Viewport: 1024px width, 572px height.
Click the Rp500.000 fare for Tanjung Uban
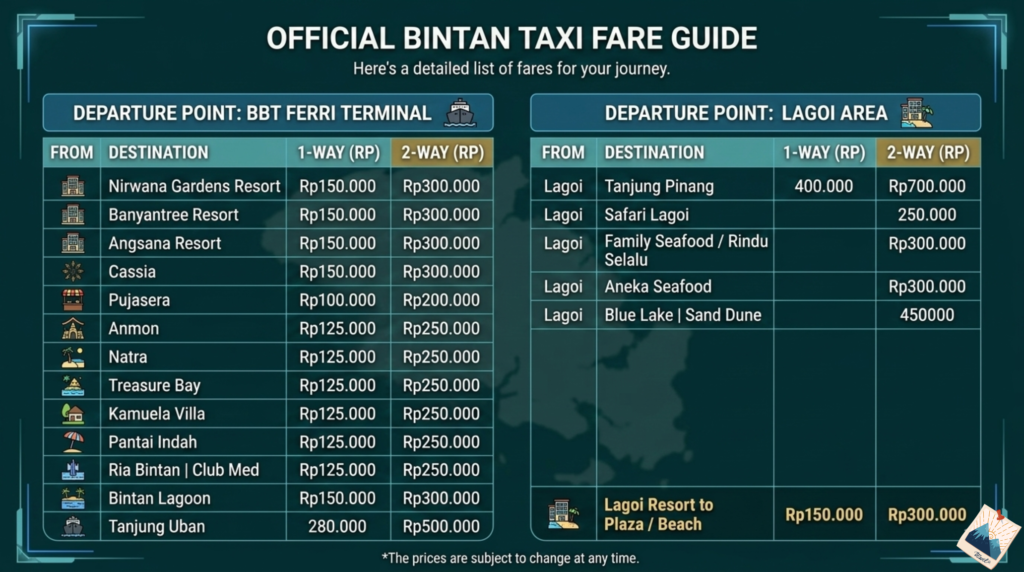click(x=441, y=527)
